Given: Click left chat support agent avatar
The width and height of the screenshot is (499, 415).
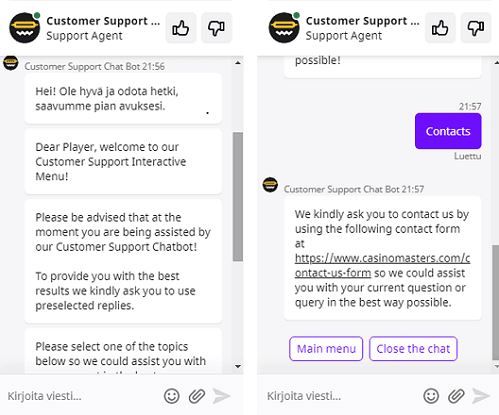Looking at the screenshot, I should click(x=25, y=28).
